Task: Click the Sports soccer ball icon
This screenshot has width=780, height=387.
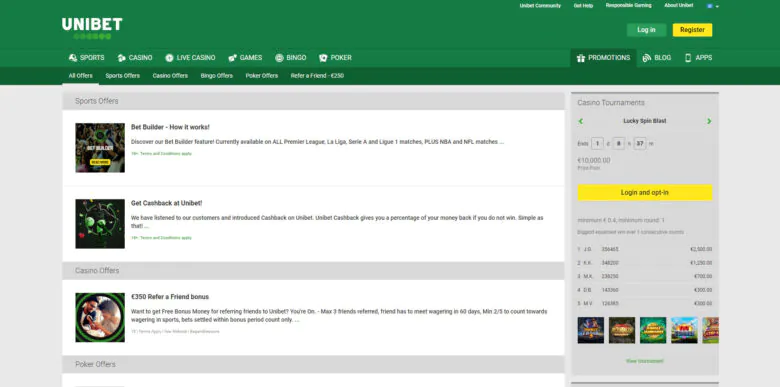Action: (73, 58)
